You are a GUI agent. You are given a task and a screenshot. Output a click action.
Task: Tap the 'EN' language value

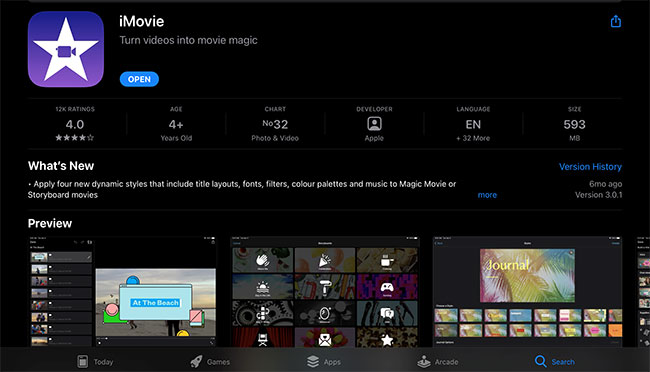click(x=473, y=124)
